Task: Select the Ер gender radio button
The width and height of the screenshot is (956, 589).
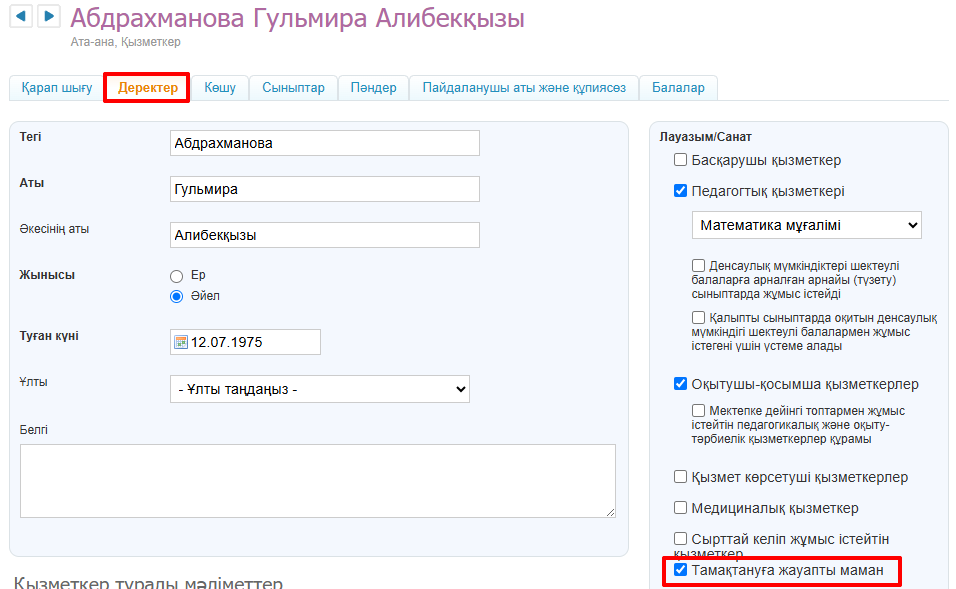Action: 177,275
